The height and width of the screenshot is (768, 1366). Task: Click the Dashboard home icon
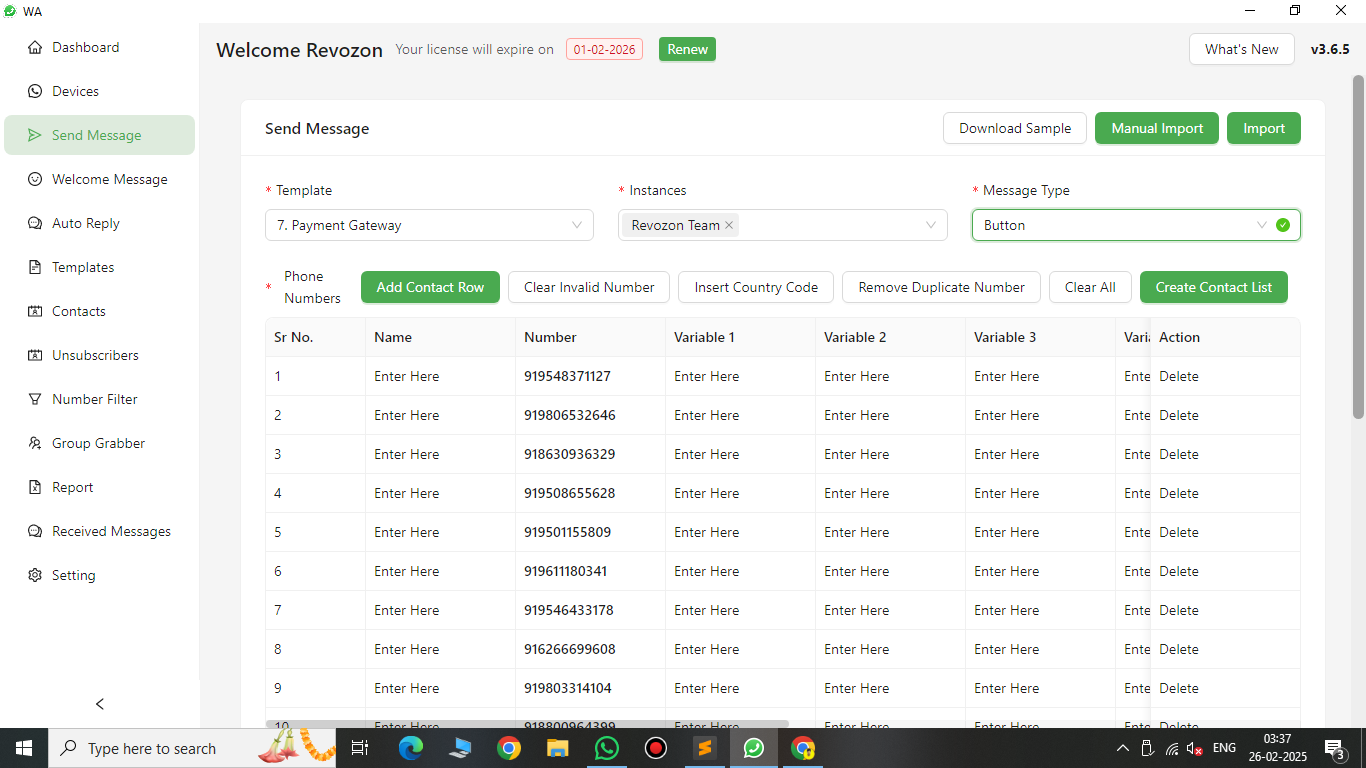click(35, 47)
